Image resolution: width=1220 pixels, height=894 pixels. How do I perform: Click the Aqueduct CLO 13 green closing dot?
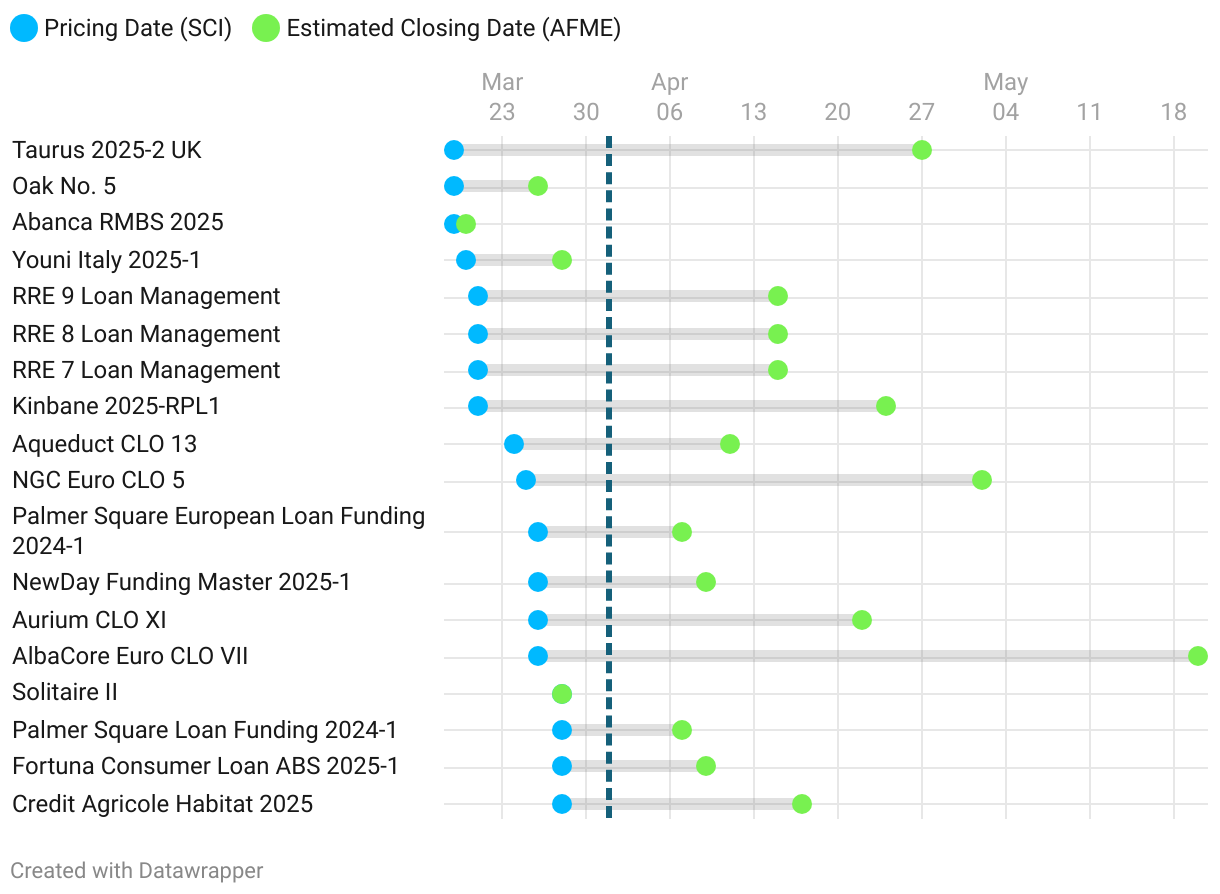[730, 444]
